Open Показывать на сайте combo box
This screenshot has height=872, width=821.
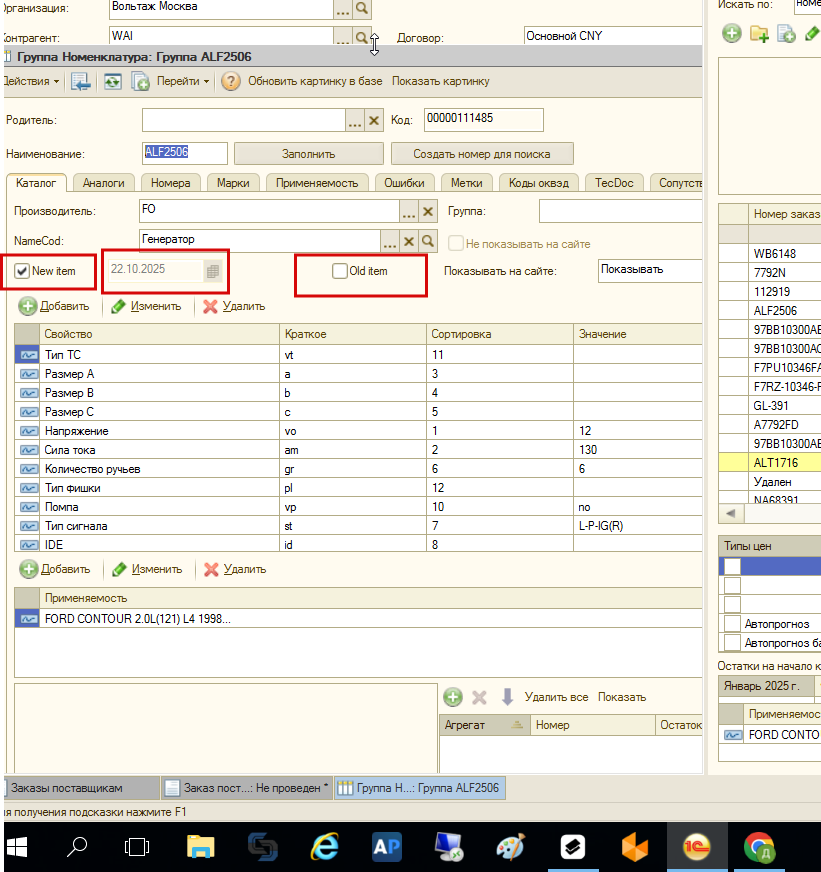tap(650, 271)
